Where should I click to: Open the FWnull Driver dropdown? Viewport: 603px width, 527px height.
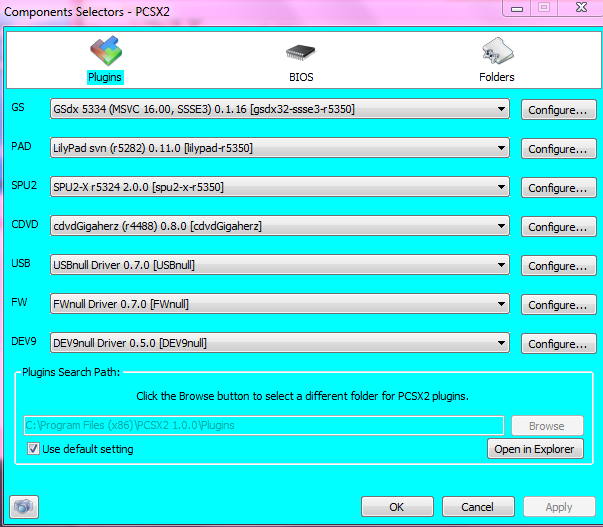[280, 304]
